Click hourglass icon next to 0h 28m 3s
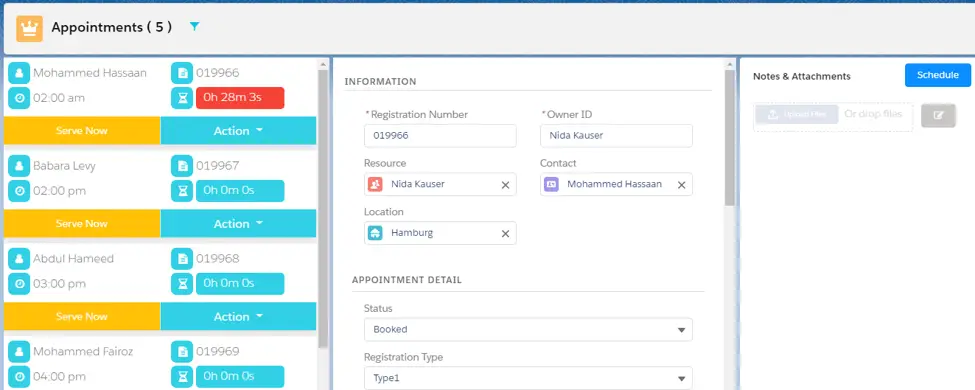The width and height of the screenshot is (975, 390). 182,98
